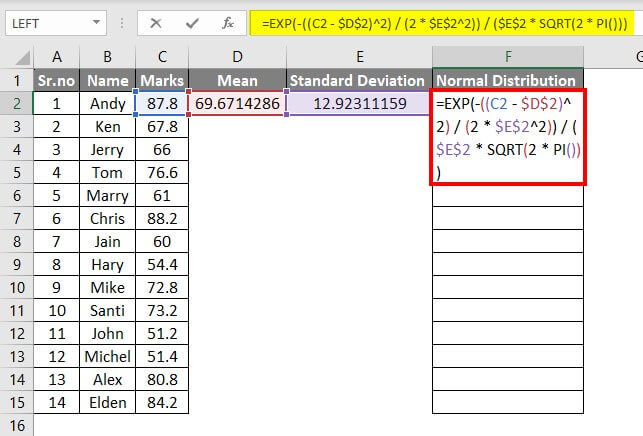The height and width of the screenshot is (436, 643).
Task: Select the name cell Jerry
Action: pyautogui.click(x=107, y=149)
